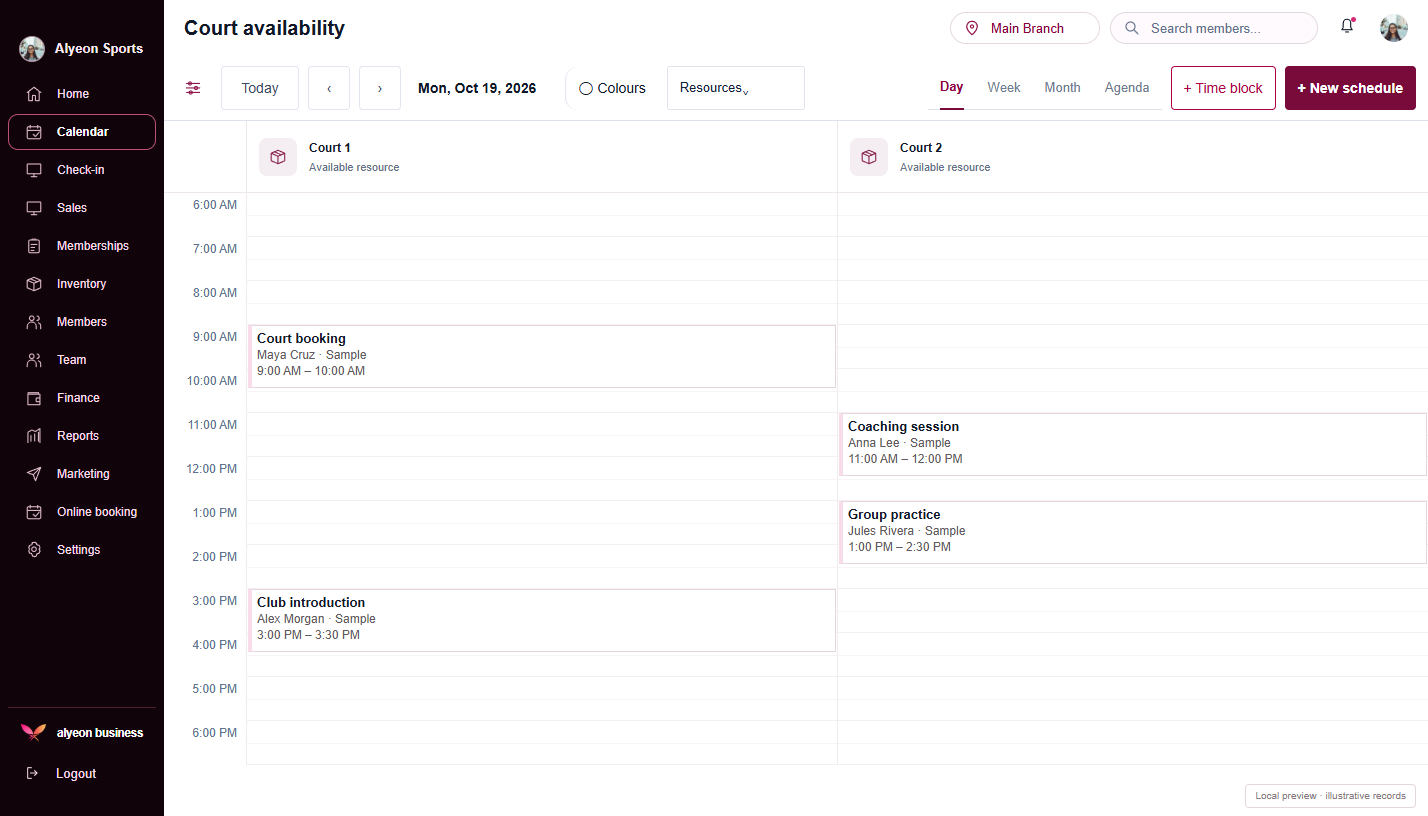Click the Reports chart icon
This screenshot has height=816, width=1428.
(x=34, y=436)
